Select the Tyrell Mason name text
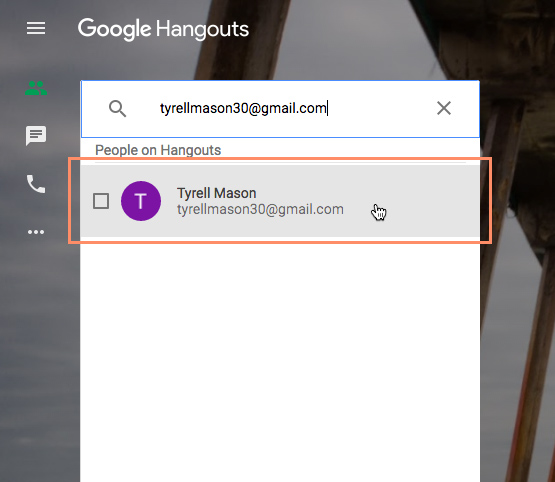This screenshot has height=482, width=555. [x=217, y=193]
